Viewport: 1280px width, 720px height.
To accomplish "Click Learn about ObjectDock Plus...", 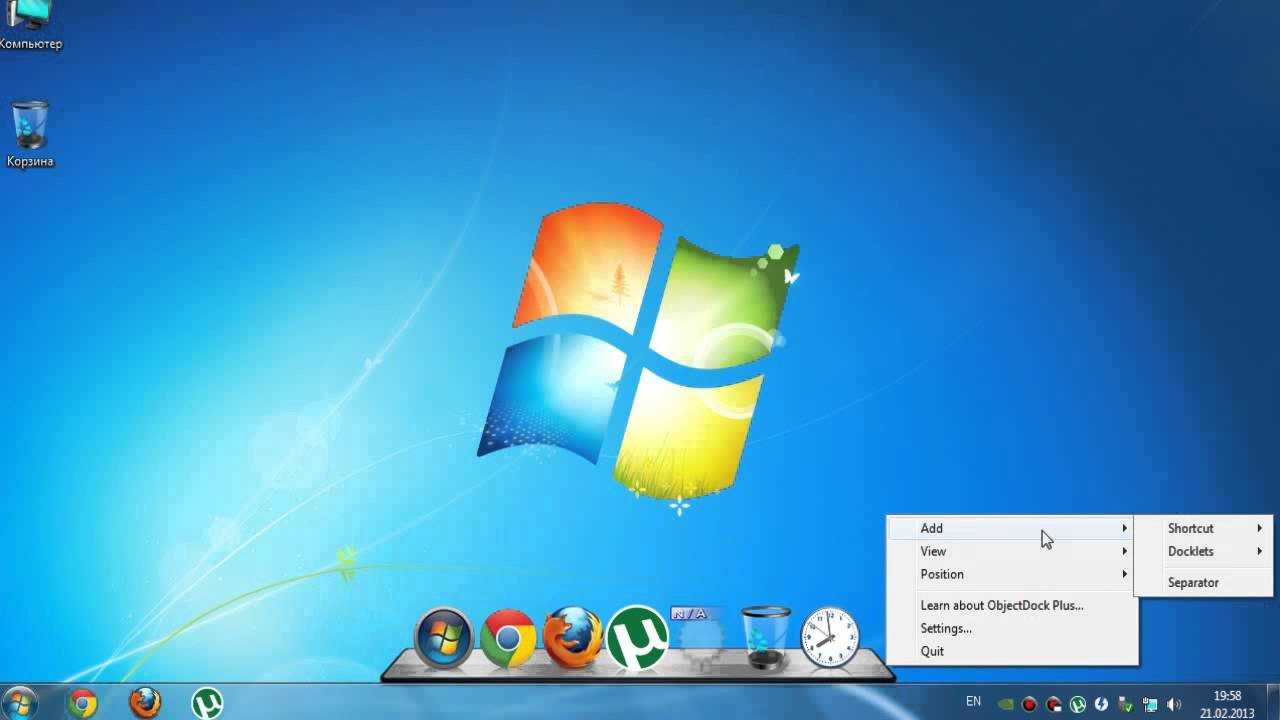I will coord(1001,605).
